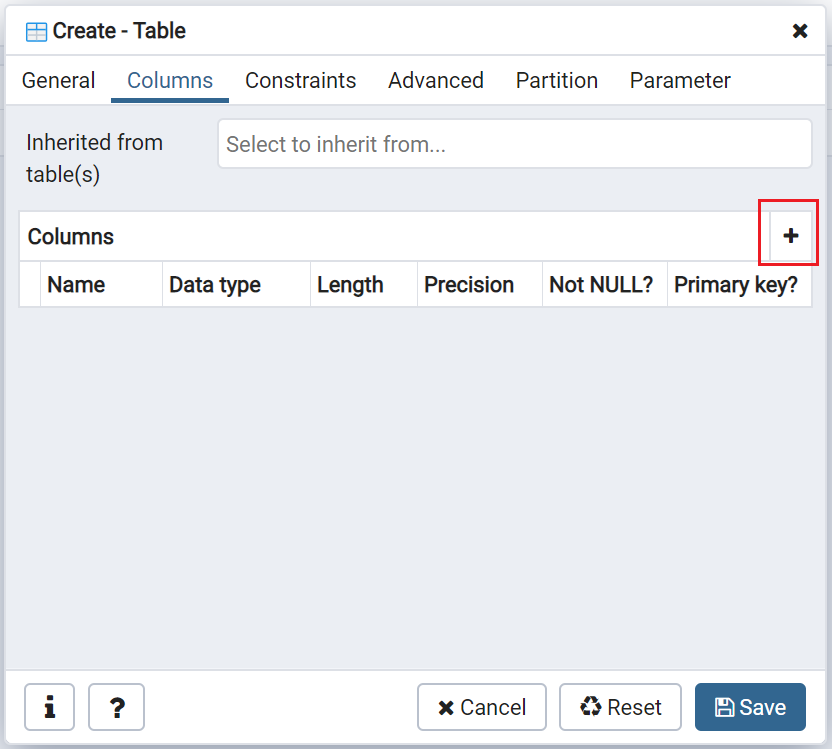Image resolution: width=832 pixels, height=749 pixels.
Task: Click the table icon in the title bar
Action: point(36,31)
